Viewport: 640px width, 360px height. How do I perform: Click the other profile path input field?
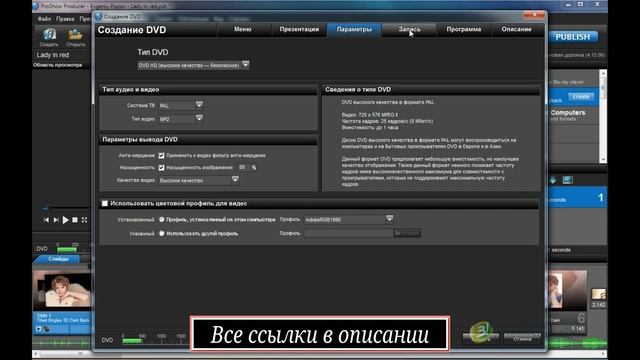pos(348,233)
